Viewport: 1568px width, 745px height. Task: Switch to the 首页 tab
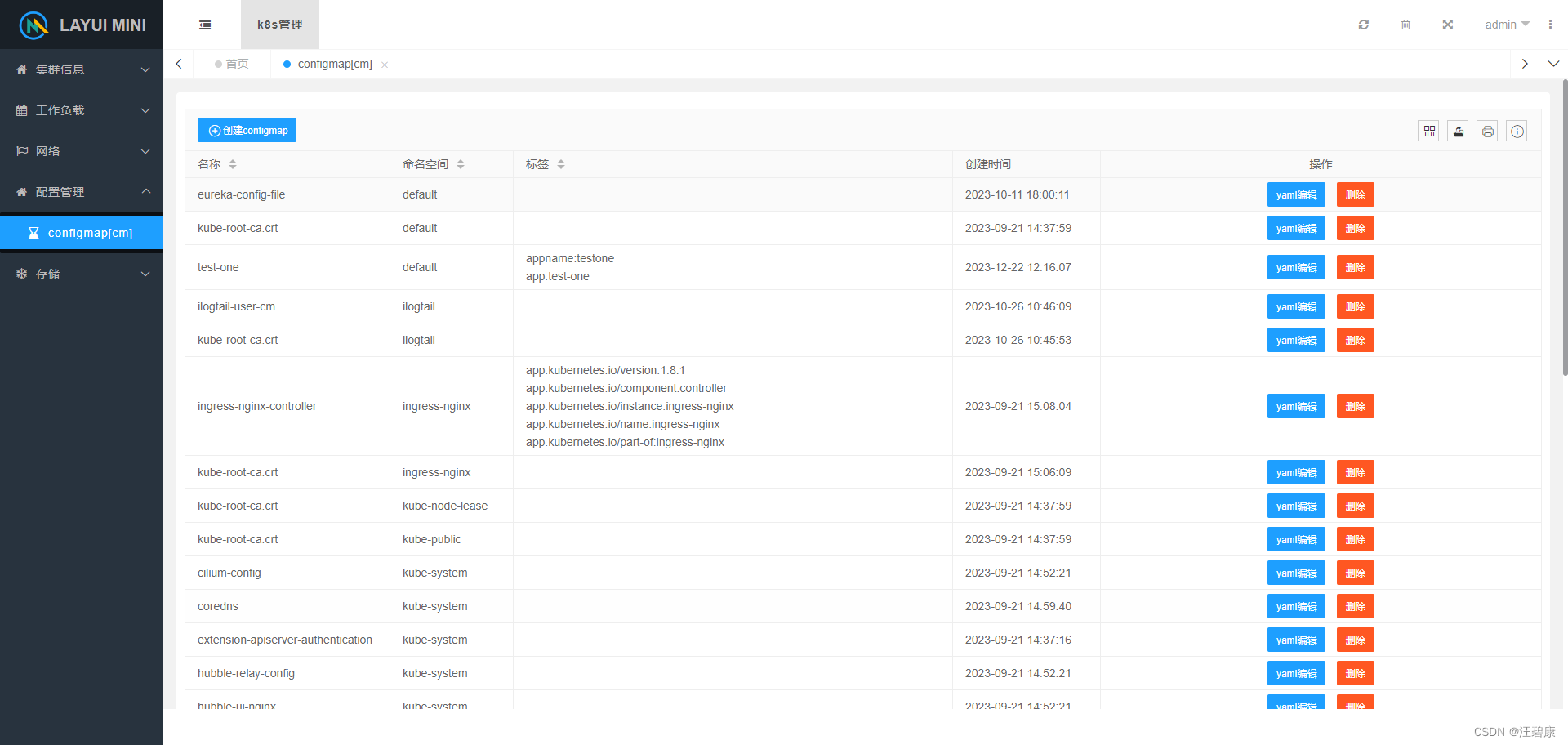coord(232,64)
